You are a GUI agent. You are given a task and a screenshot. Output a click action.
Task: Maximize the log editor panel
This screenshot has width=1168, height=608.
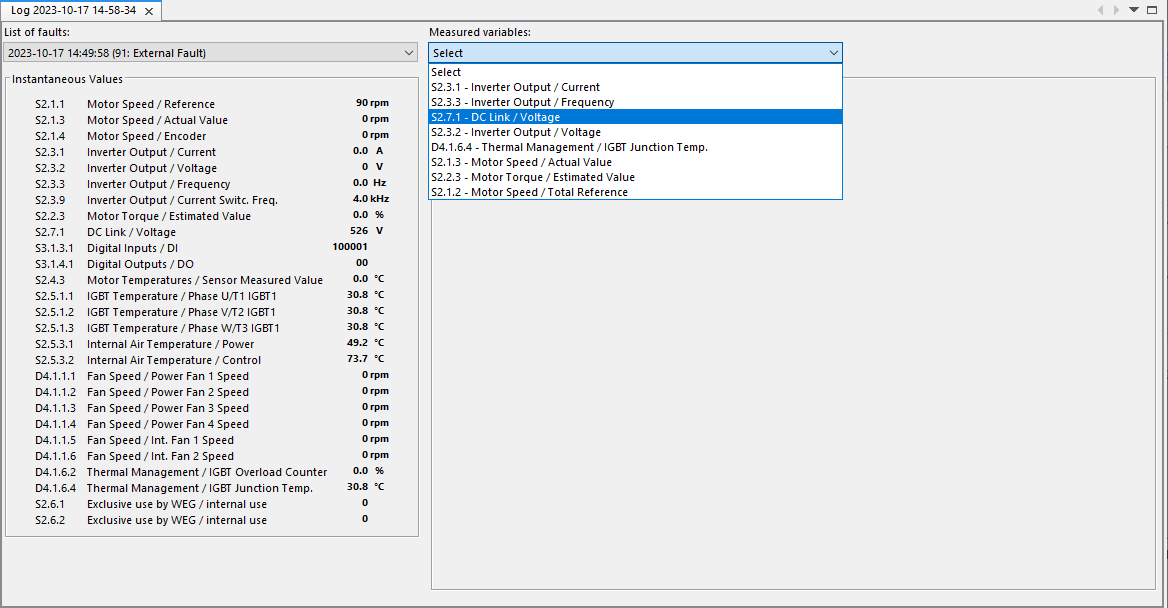[x=1152, y=10]
